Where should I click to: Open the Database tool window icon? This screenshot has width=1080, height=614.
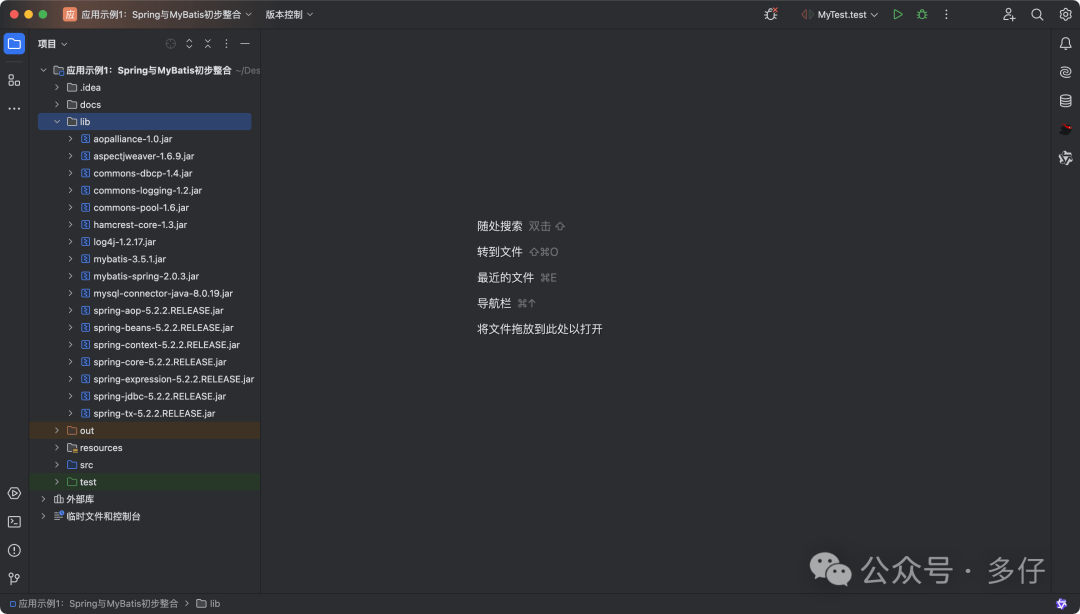click(x=1065, y=101)
